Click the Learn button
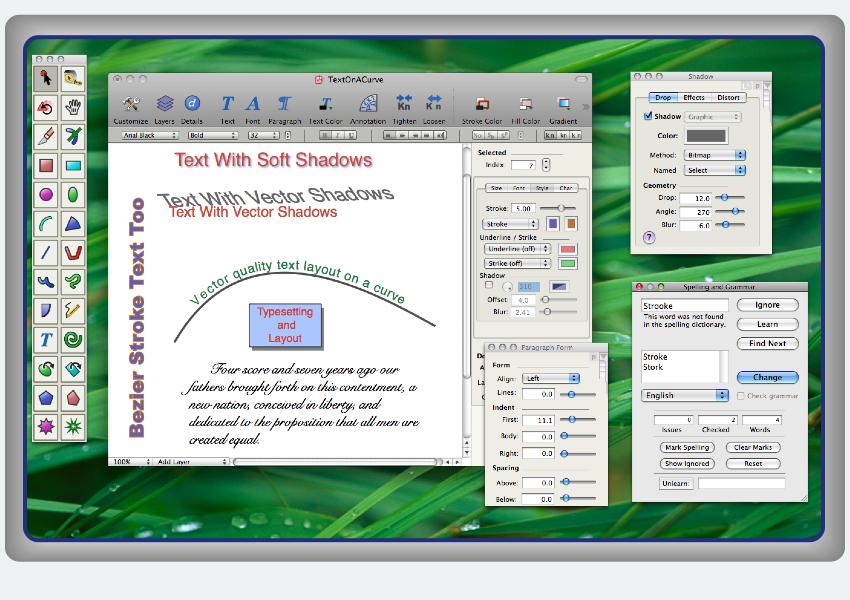 click(x=768, y=324)
